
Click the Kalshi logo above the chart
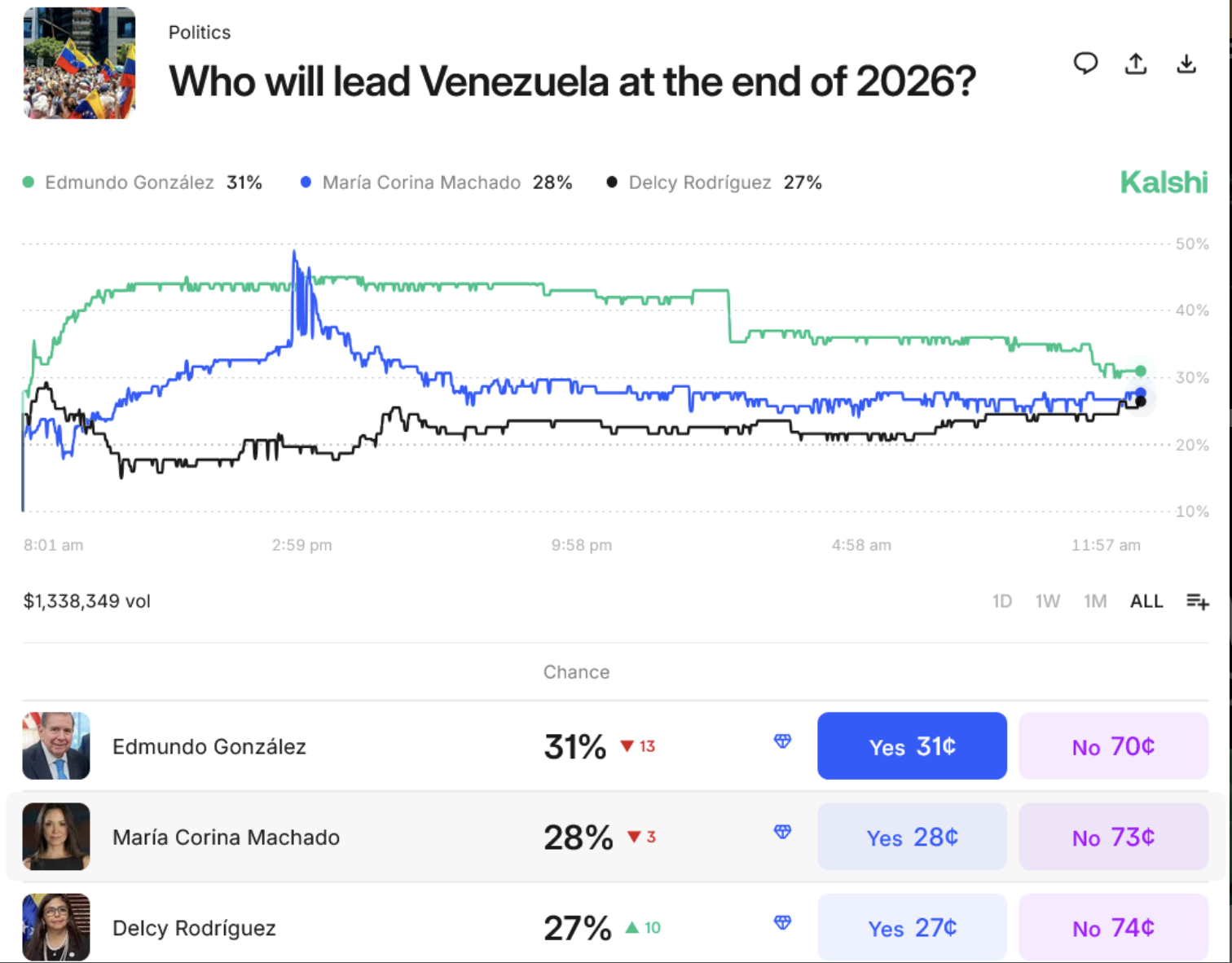(x=1164, y=182)
